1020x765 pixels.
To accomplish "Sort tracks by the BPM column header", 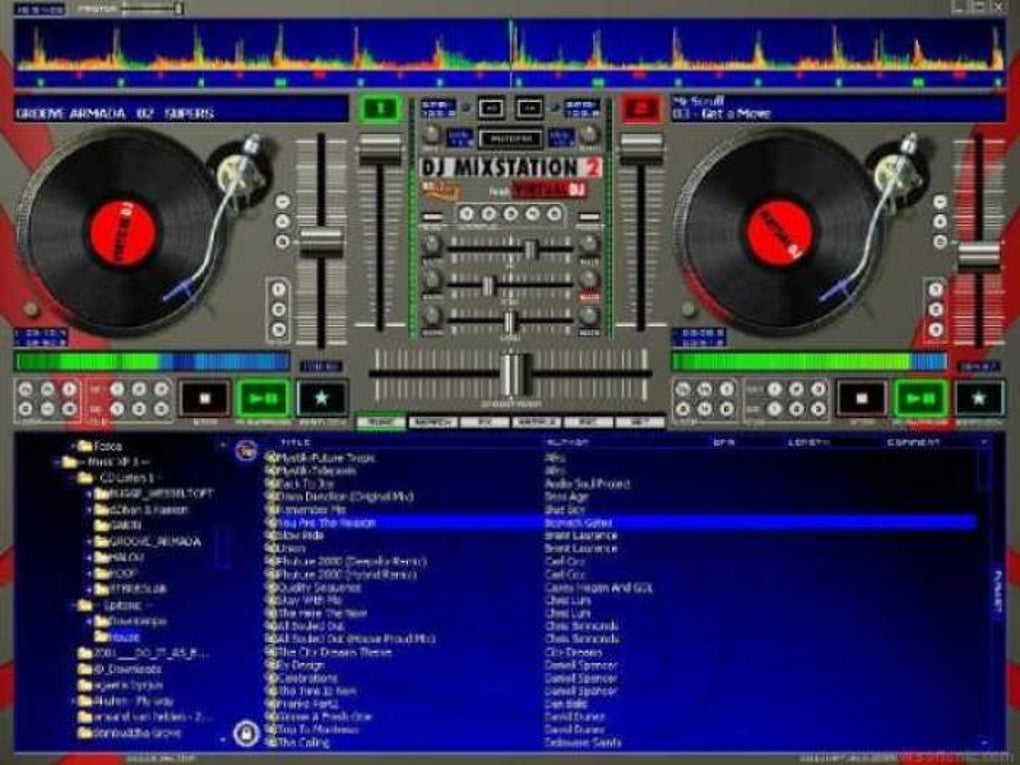I will [723, 442].
